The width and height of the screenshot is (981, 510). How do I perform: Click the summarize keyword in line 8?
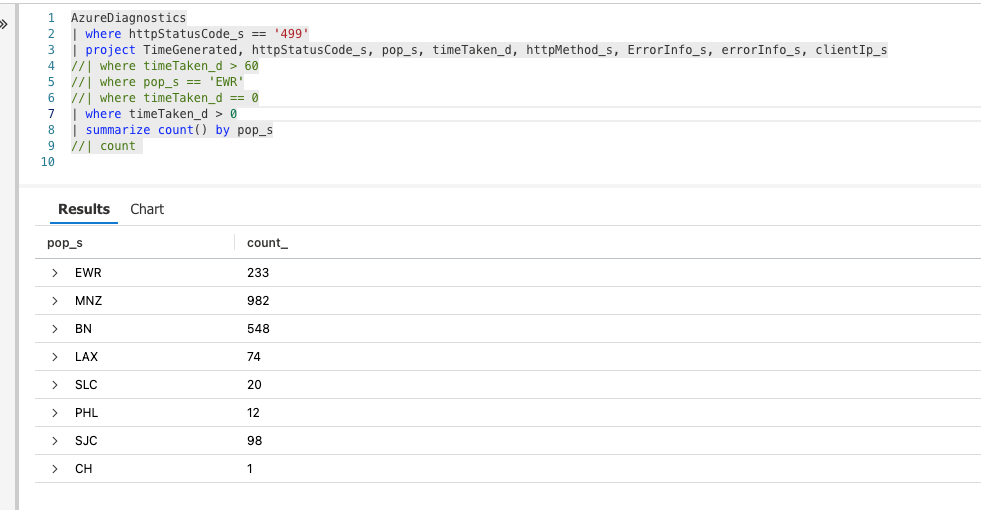pos(118,130)
